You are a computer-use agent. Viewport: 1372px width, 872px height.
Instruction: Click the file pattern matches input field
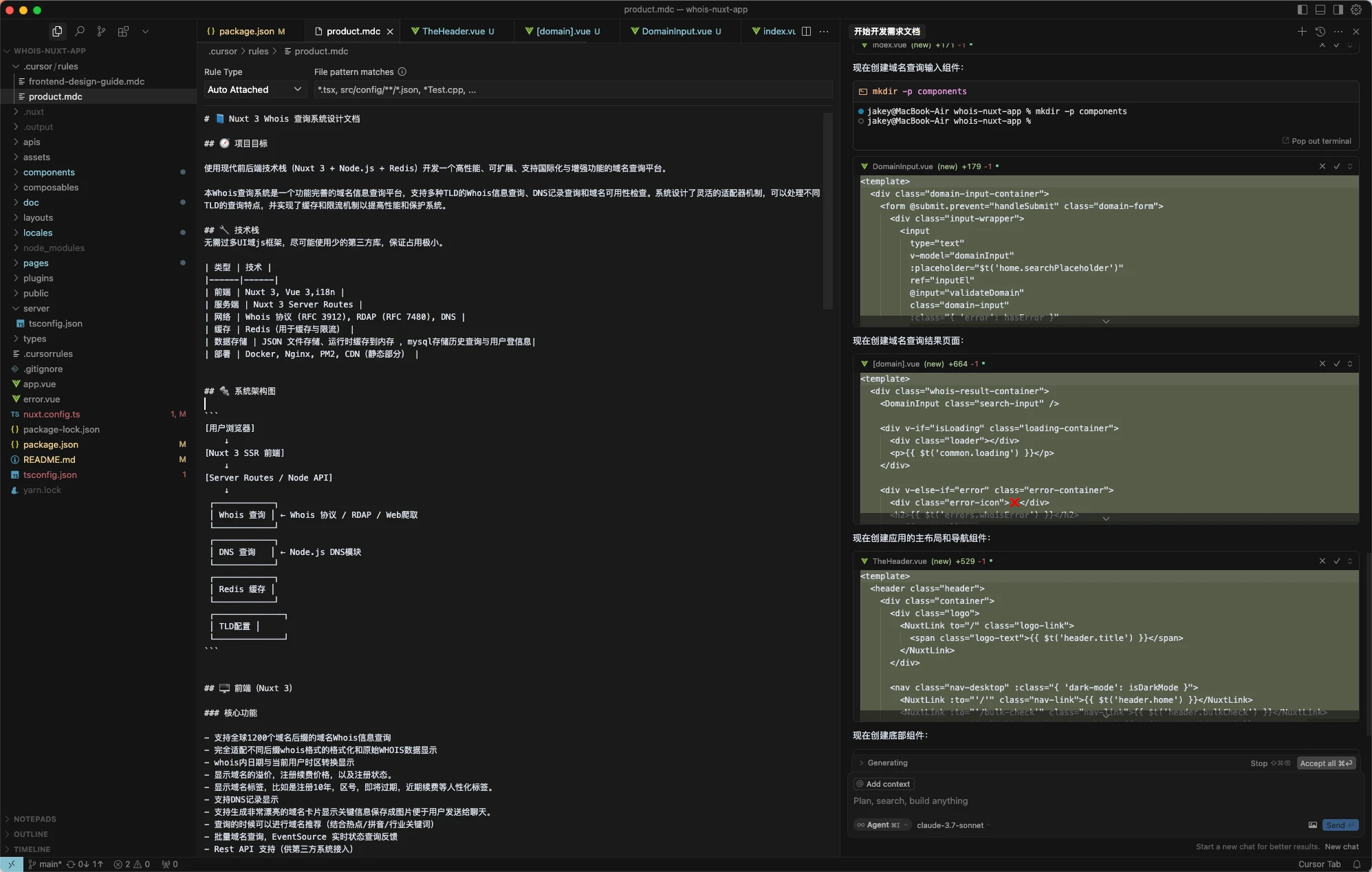(x=572, y=89)
